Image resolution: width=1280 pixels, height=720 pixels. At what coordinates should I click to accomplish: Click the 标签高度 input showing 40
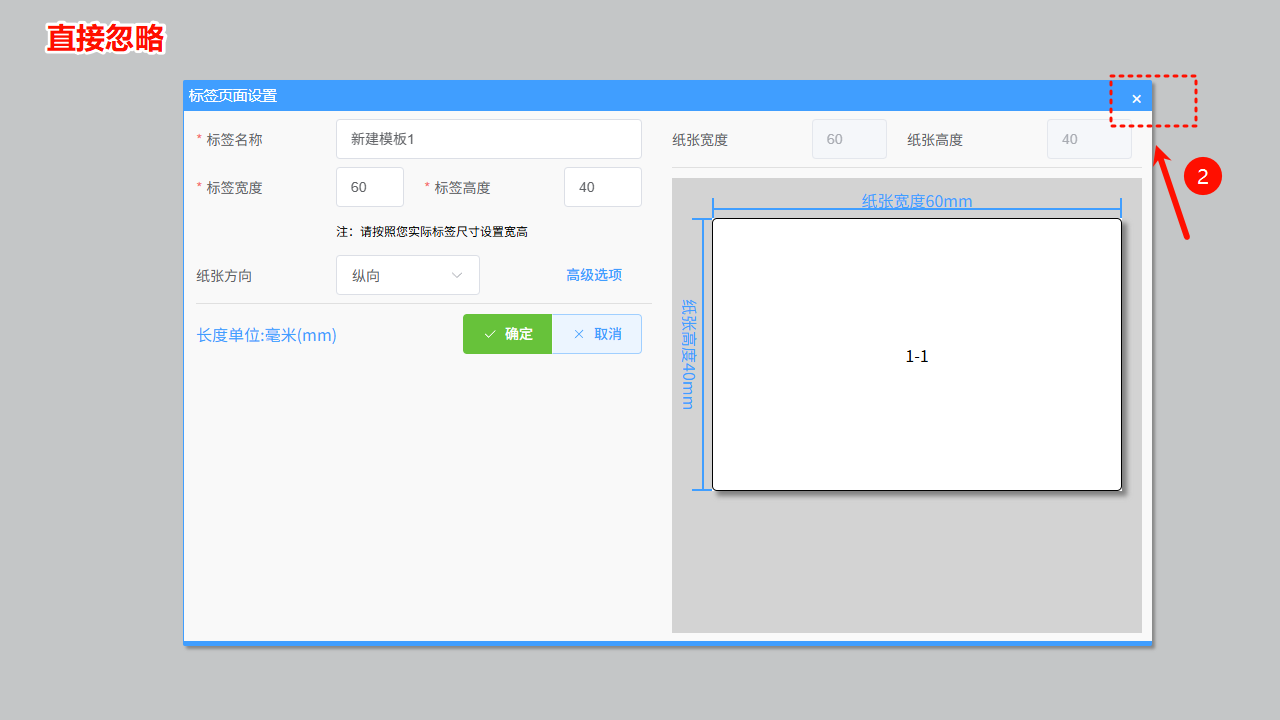[x=603, y=187]
